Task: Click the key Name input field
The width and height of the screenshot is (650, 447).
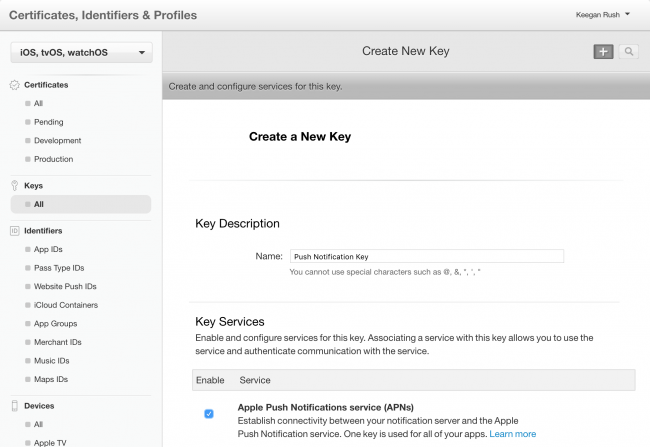Action: [x=426, y=256]
